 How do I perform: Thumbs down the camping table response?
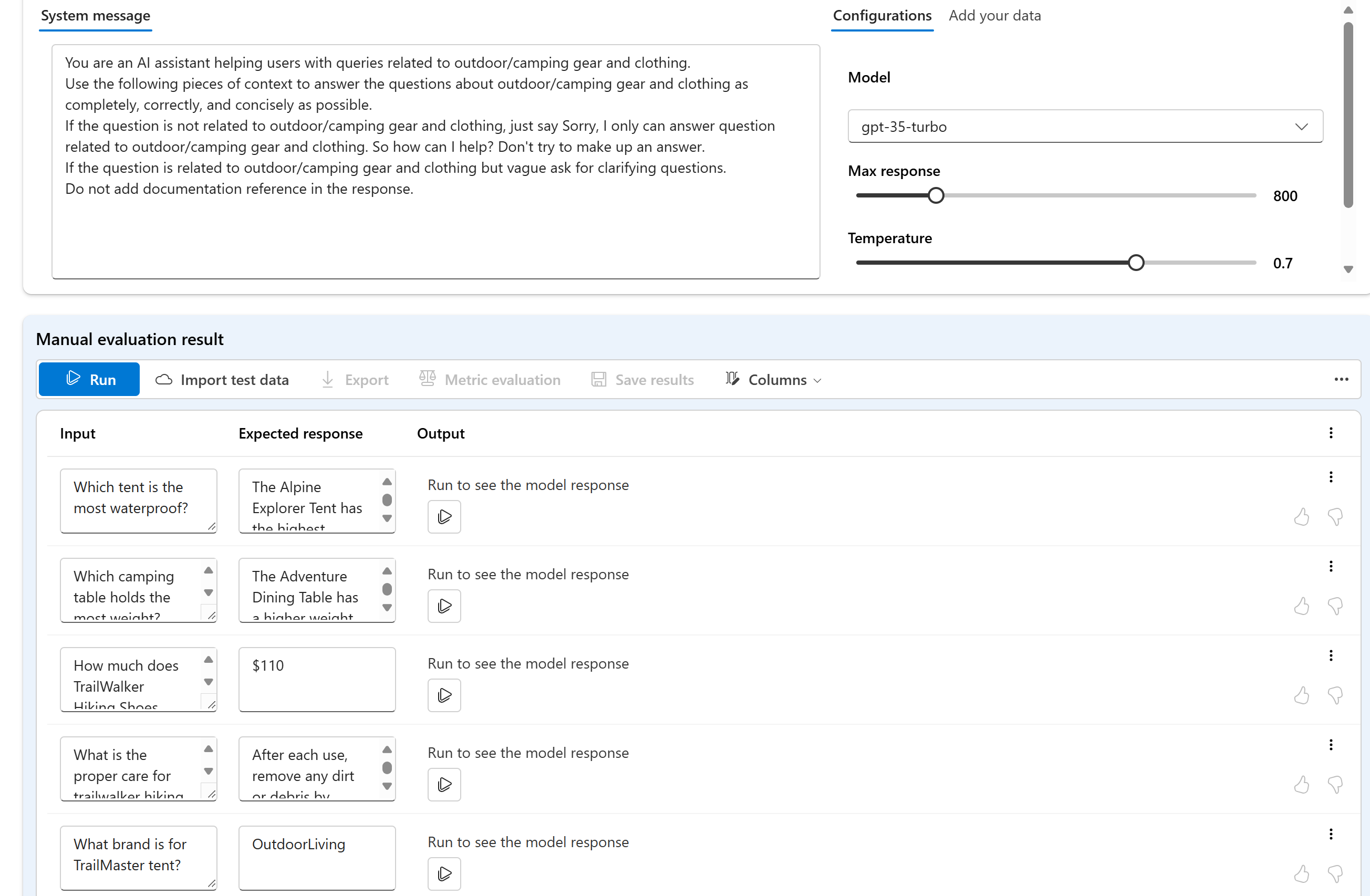point(1335,606)
